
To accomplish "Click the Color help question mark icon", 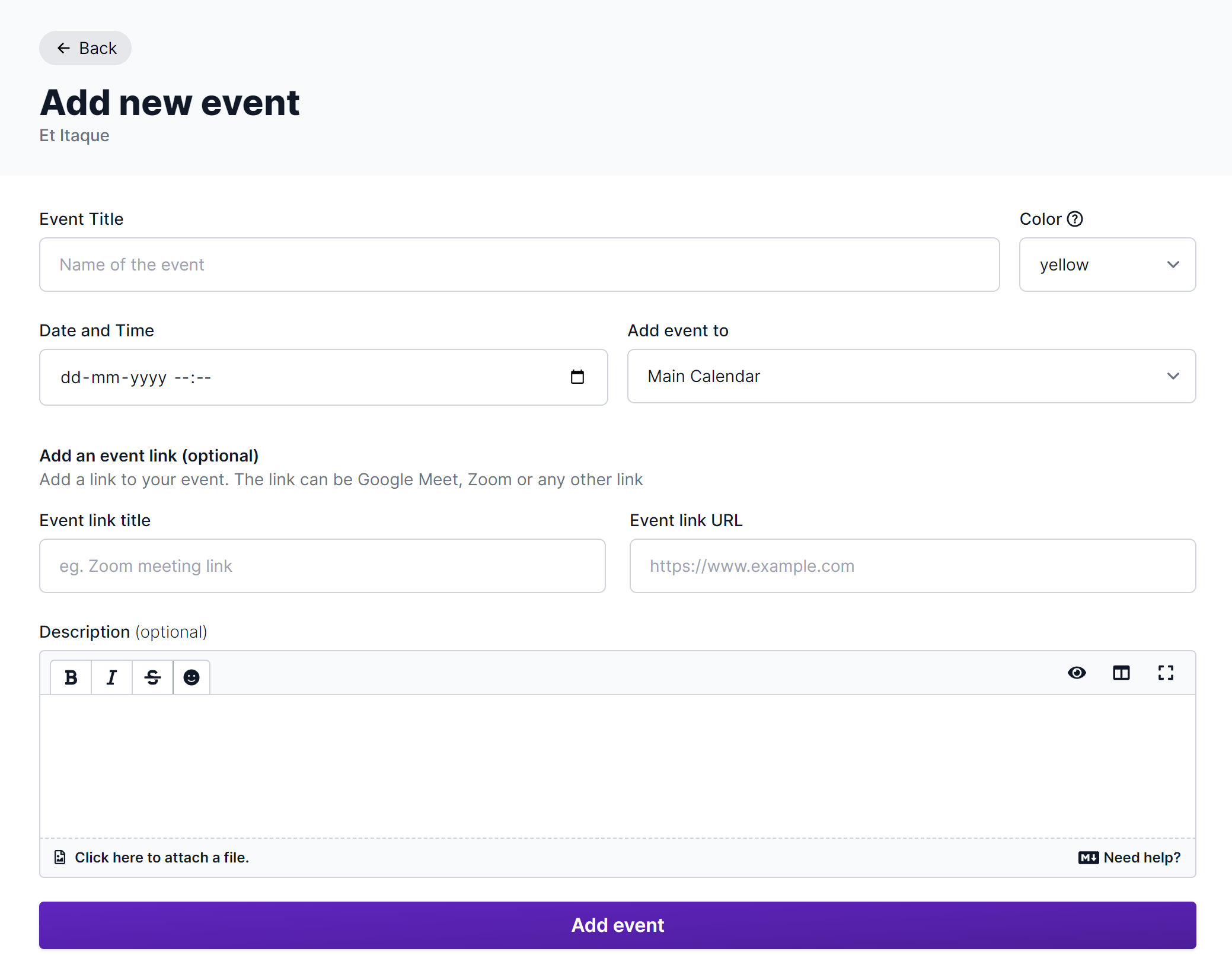I will [1075, 218].
